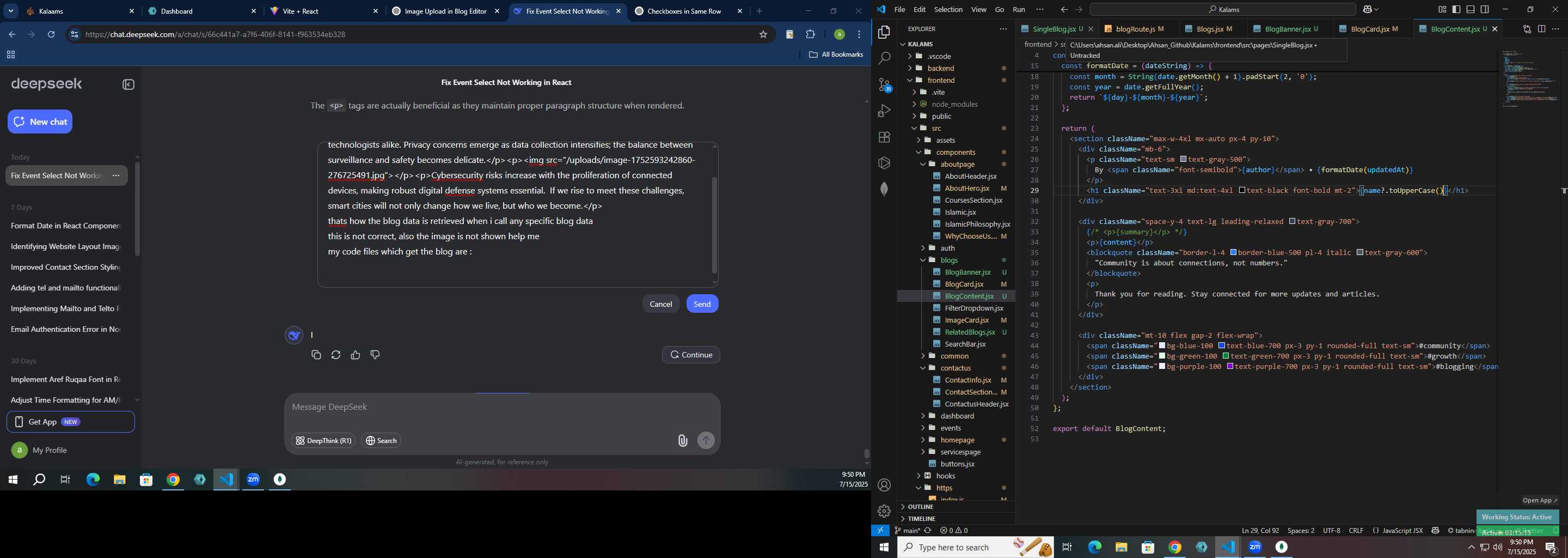Toggle Search mode in DeepSeek

point(382,441)
